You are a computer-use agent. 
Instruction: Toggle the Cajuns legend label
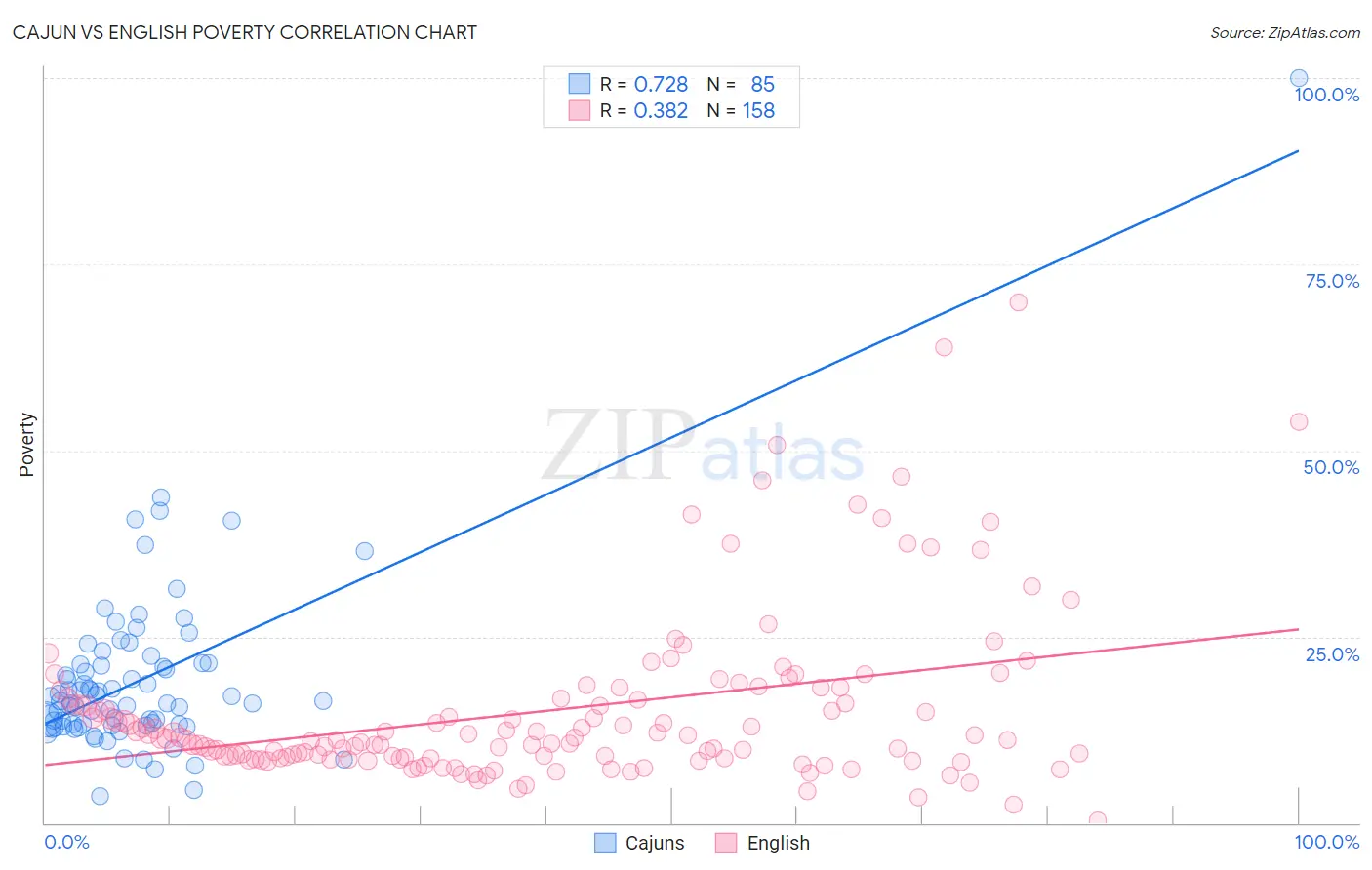click(655, 843)
